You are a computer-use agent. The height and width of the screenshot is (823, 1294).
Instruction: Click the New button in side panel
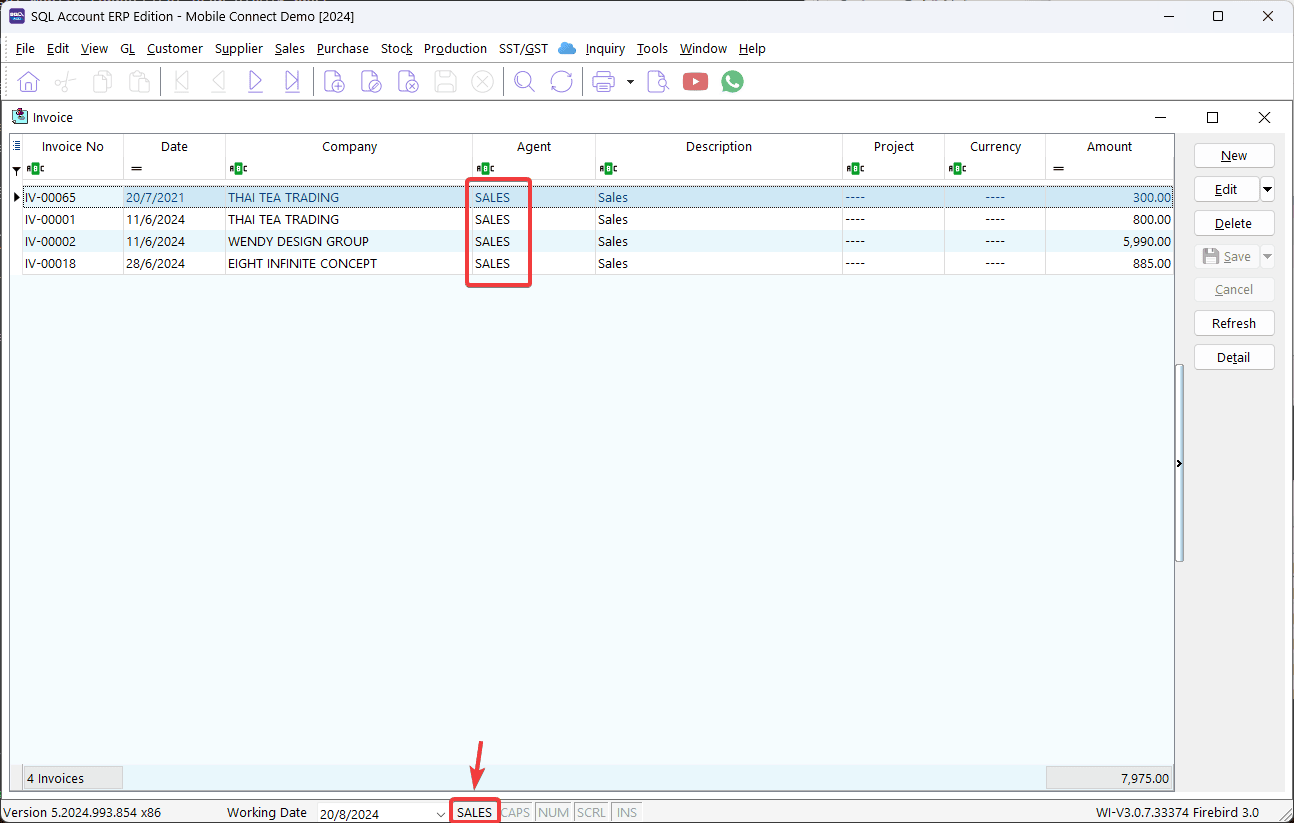click(1234, 155)
